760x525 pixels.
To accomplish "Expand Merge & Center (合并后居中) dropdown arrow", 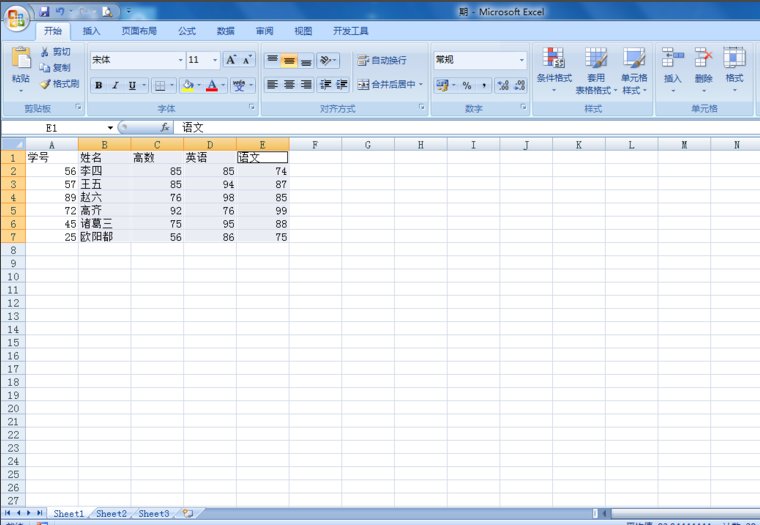I will (x=421, y=84).
